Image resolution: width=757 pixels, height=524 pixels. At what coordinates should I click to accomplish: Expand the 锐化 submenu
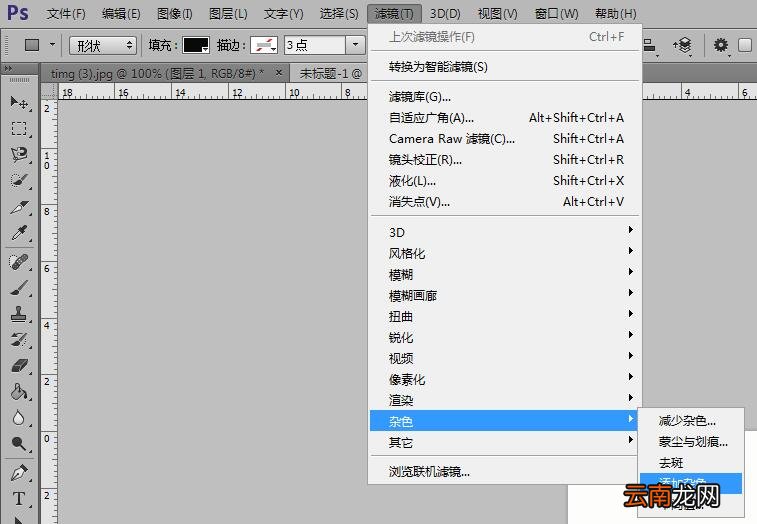pos(505,337)
